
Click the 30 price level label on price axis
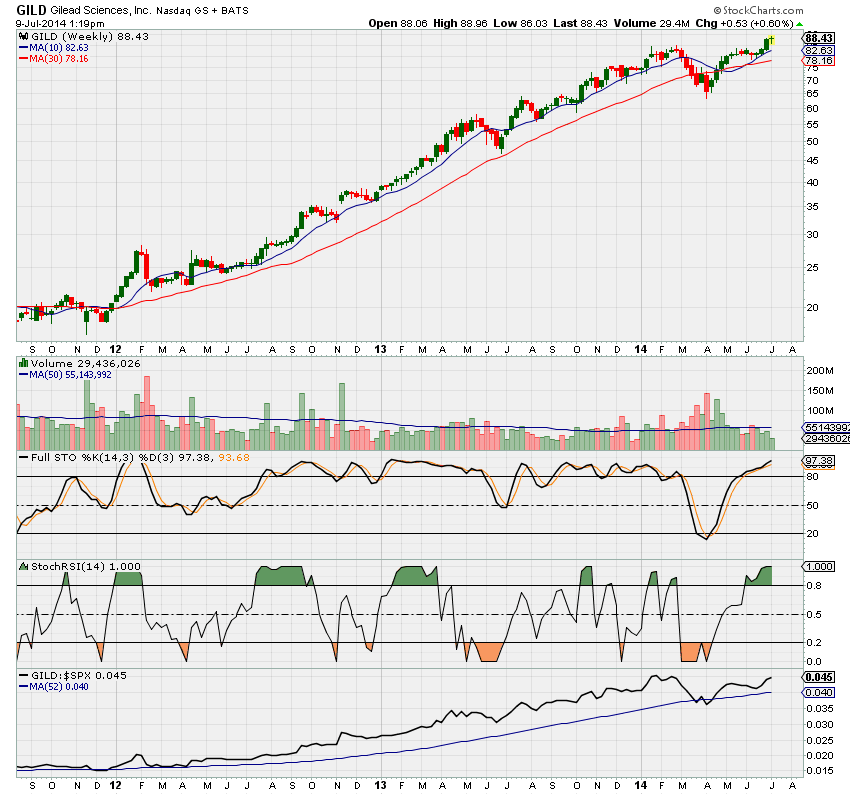tap(812, 235)
